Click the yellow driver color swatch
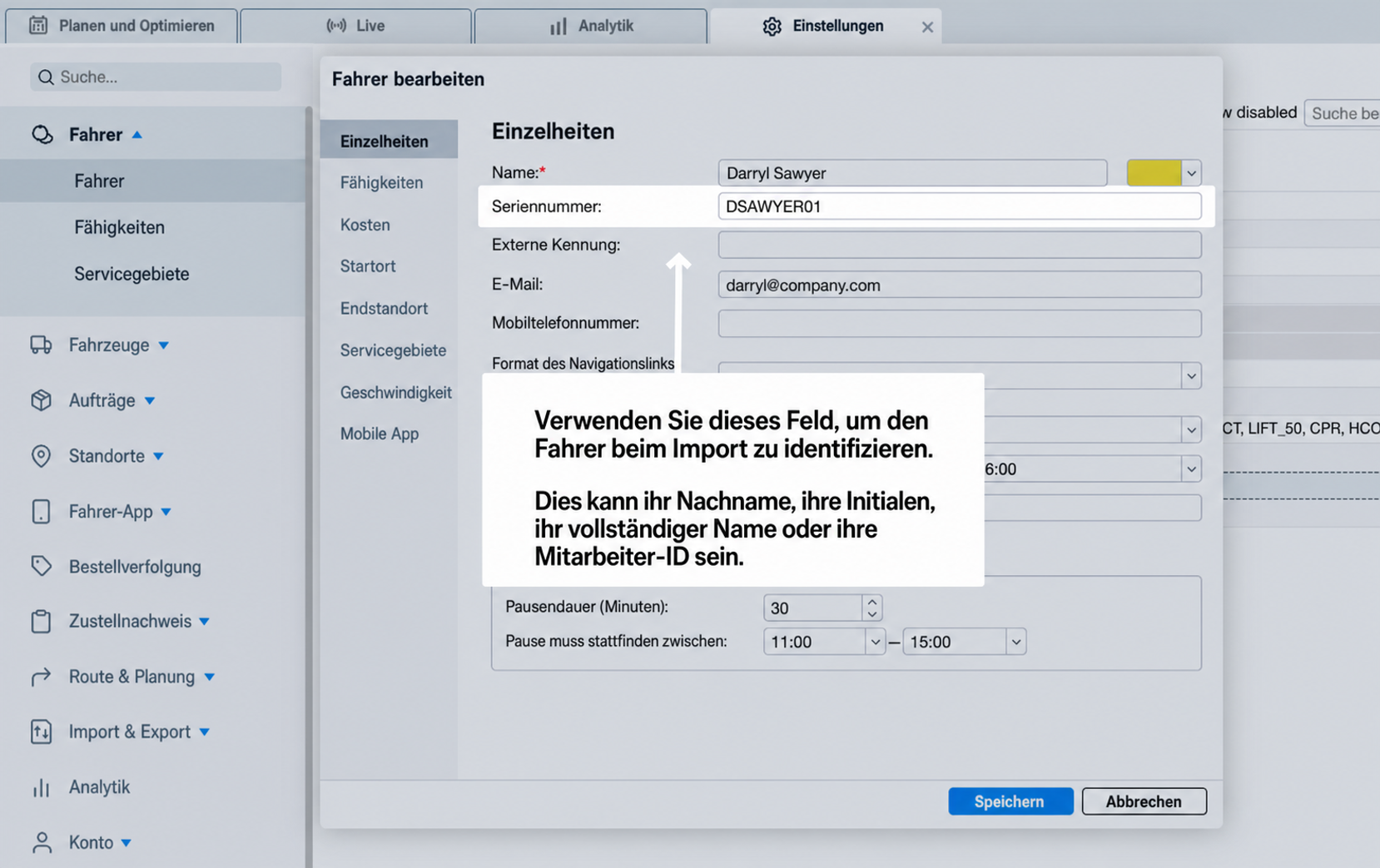 pyautogui.click(x=1154, y=173)
